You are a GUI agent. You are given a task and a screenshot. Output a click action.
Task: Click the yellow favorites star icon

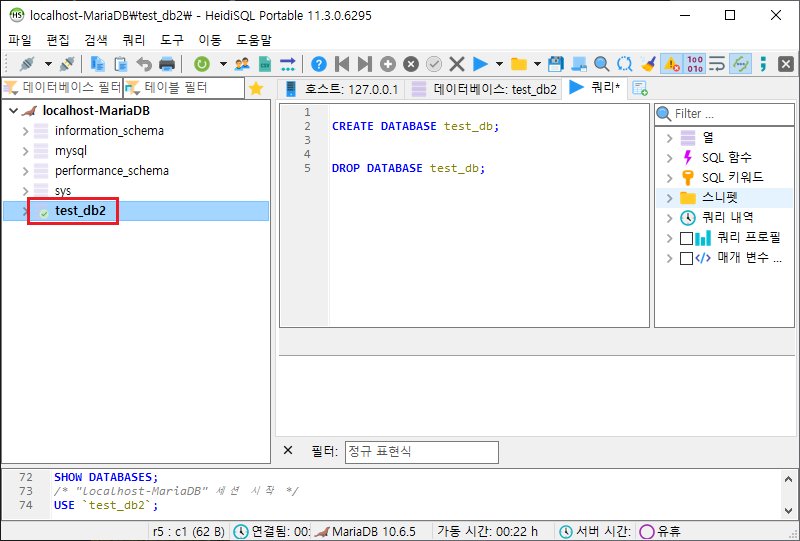[256, 88]
